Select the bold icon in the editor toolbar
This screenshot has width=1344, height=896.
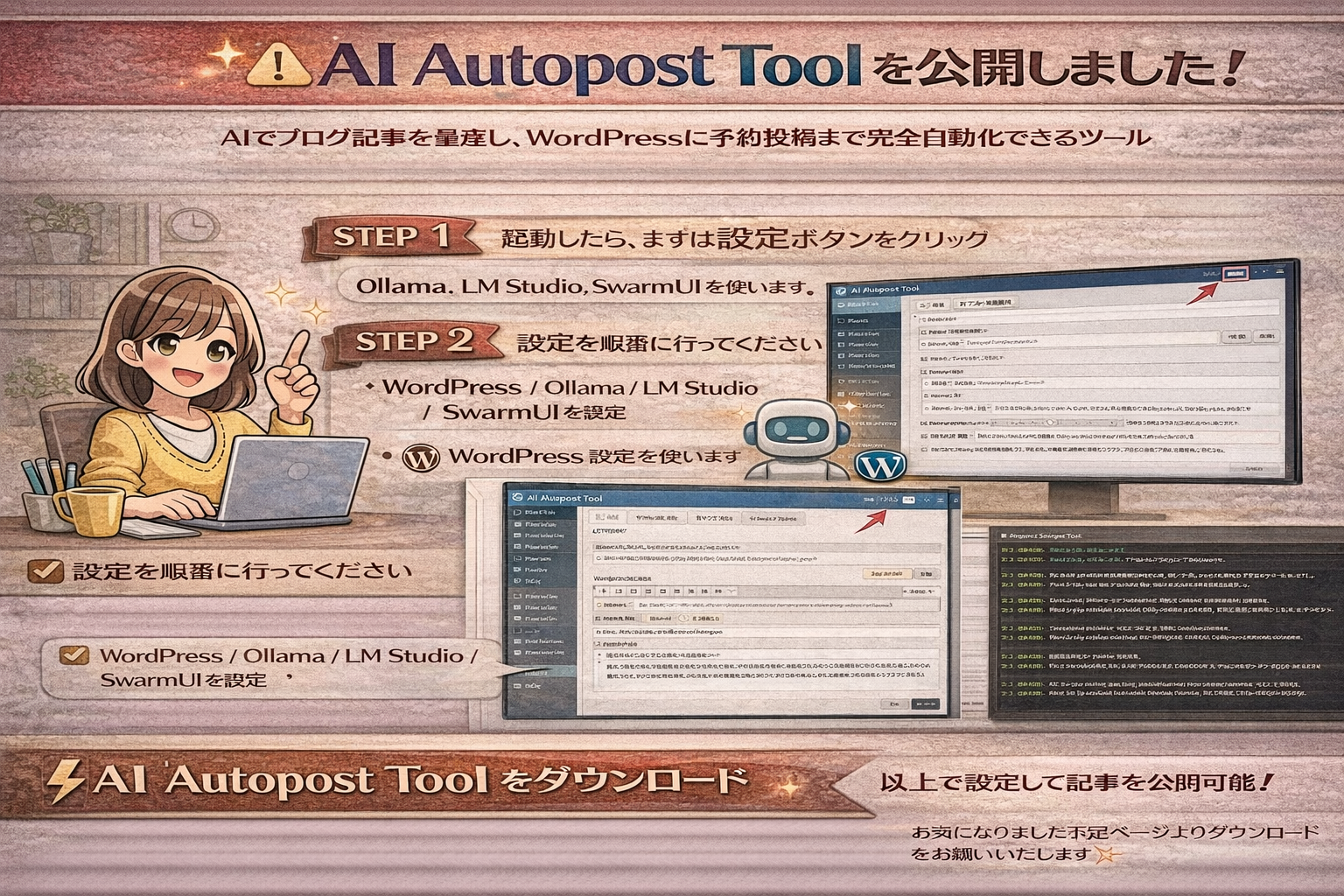click(x=604, y=591)
